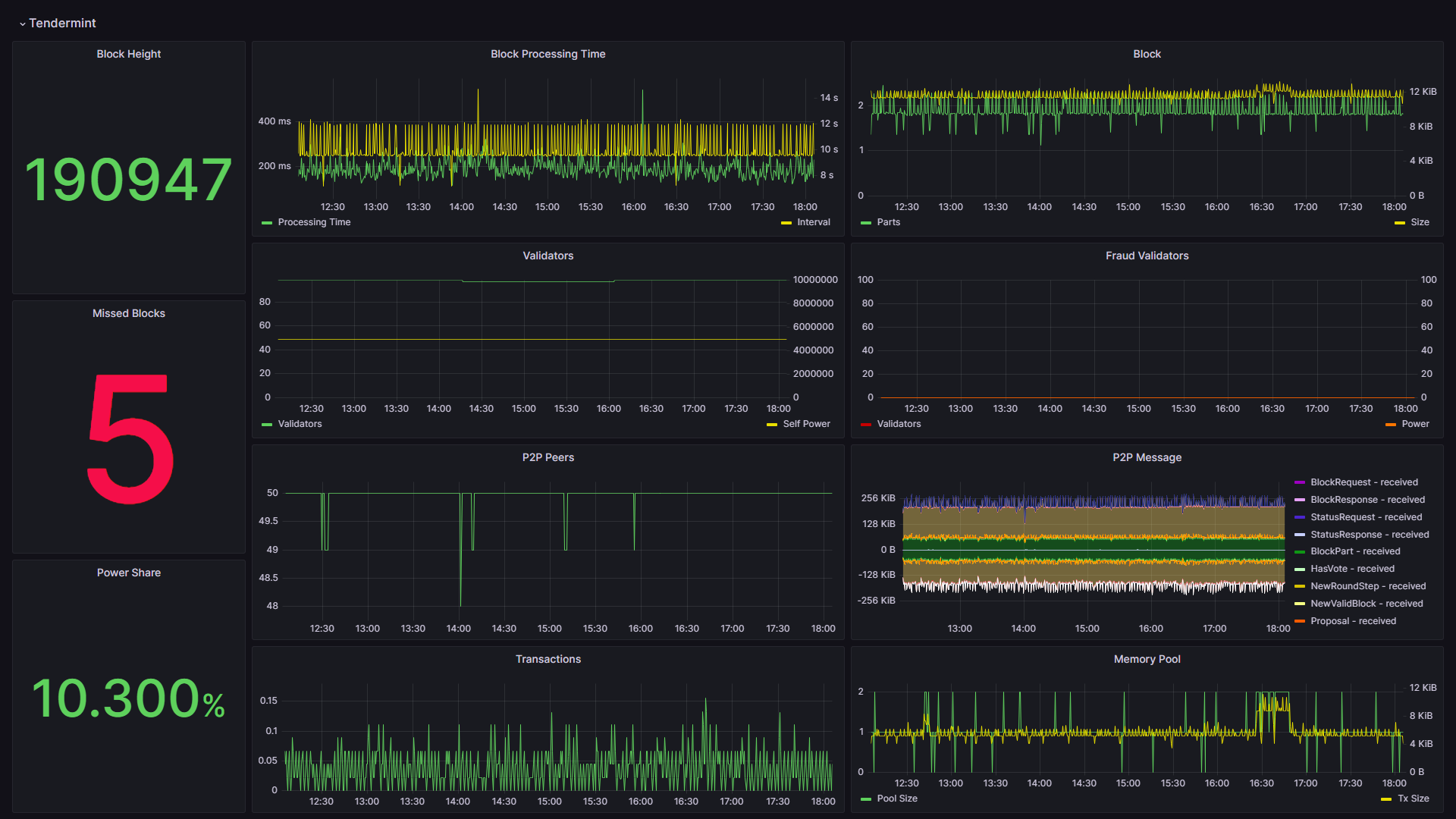
Task: Click the Missed Blocks value 5
Action: (129, 438)
